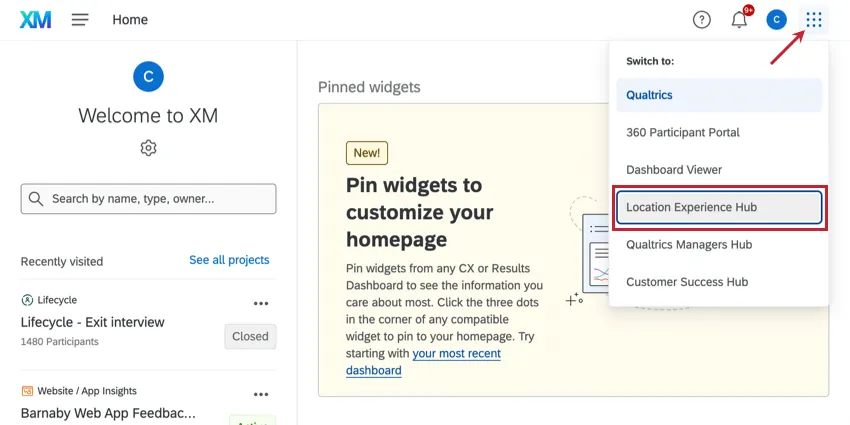Open the Lifecycle - Exit interview project

93,322
